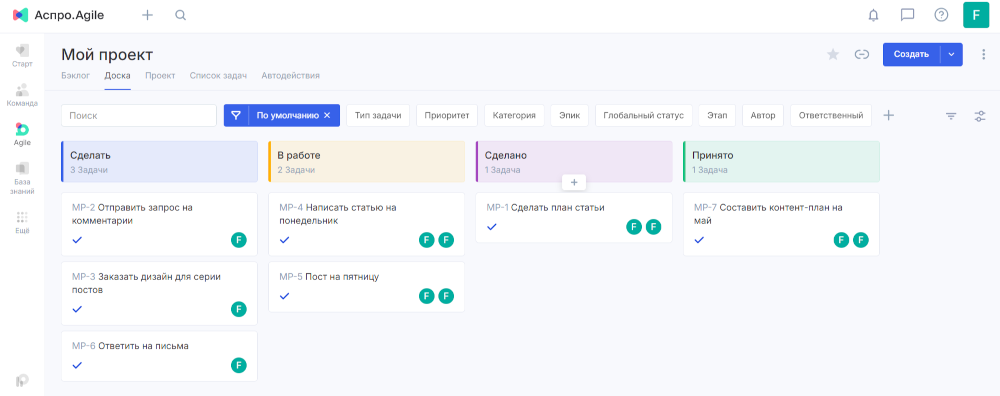Open the Автодействия tab

(290, 75)
